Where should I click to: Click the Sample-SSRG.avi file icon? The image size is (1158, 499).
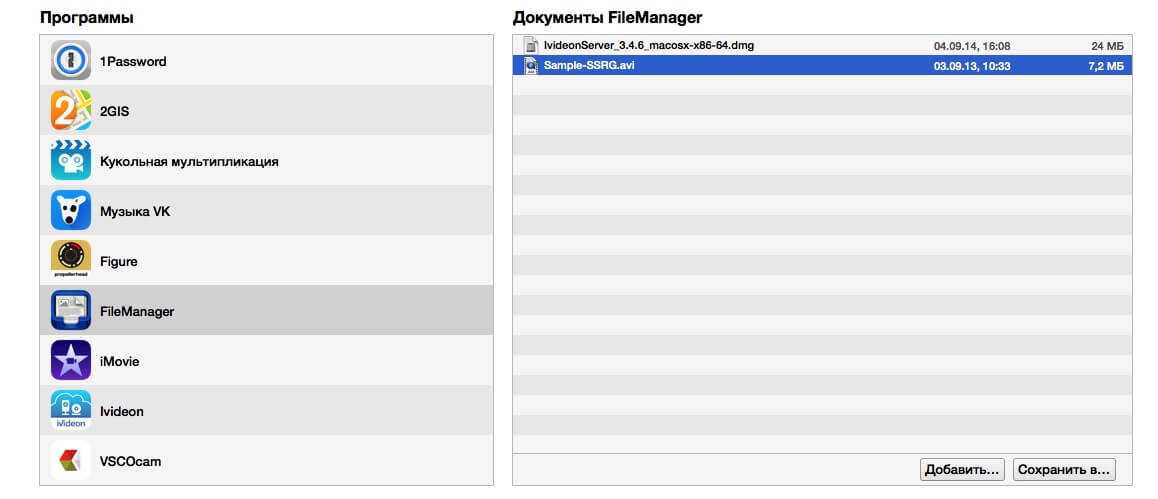tap(532, 65)
